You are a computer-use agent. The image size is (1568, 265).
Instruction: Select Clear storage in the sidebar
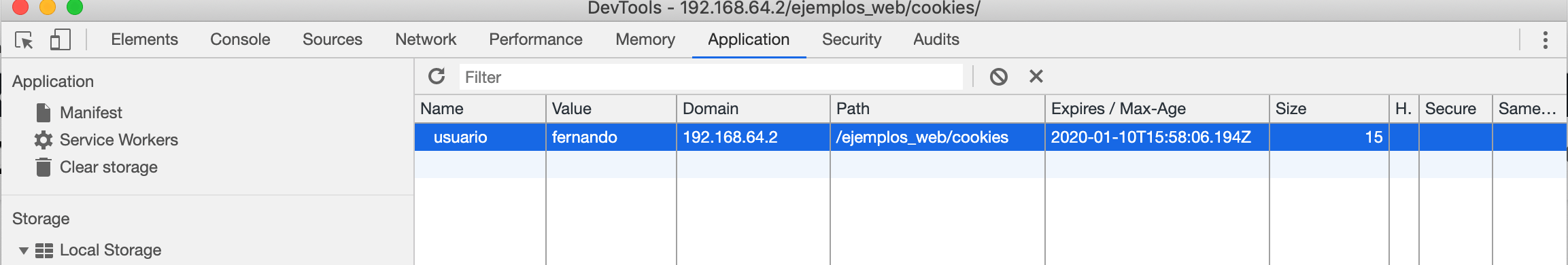109,167
